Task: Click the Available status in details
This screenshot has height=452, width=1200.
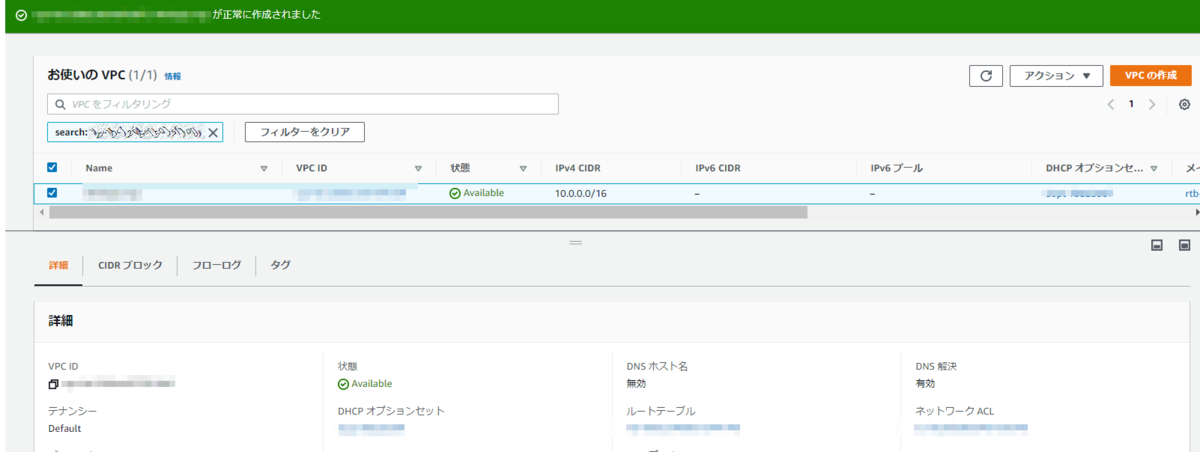Action: tap(365, 383)
